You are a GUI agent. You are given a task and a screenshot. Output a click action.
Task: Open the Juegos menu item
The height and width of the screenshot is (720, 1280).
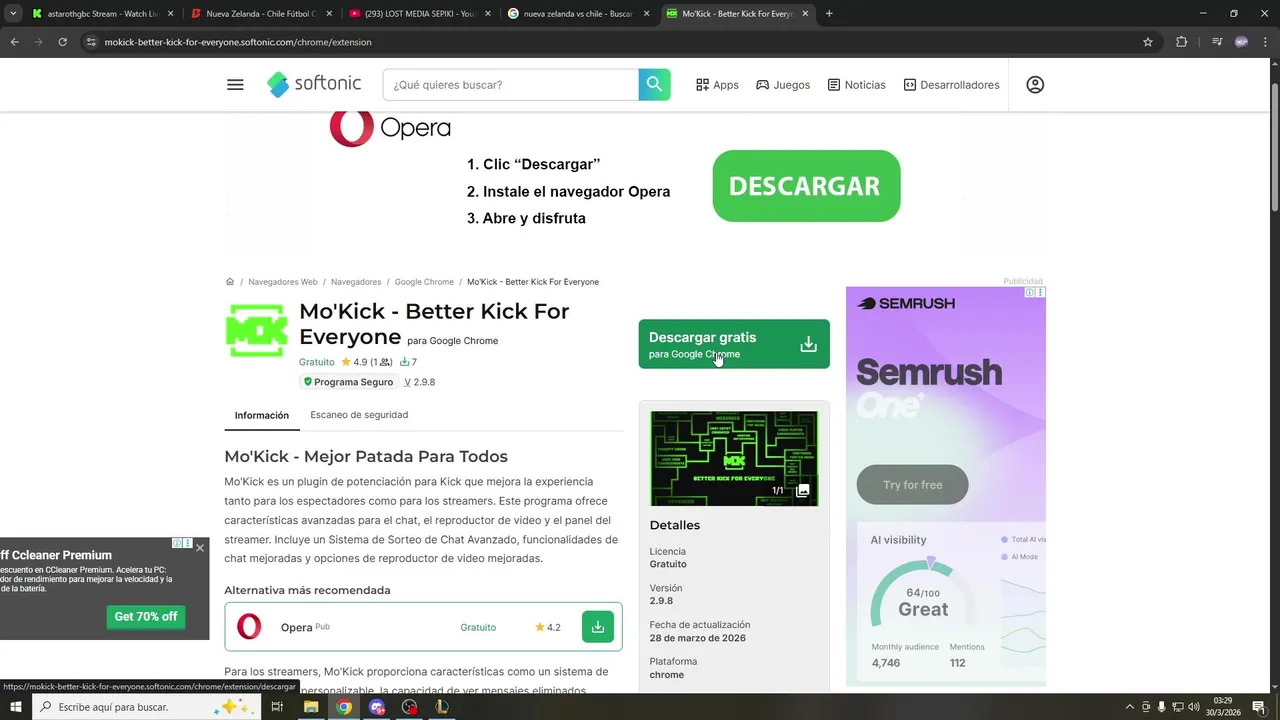pos(783,85)
